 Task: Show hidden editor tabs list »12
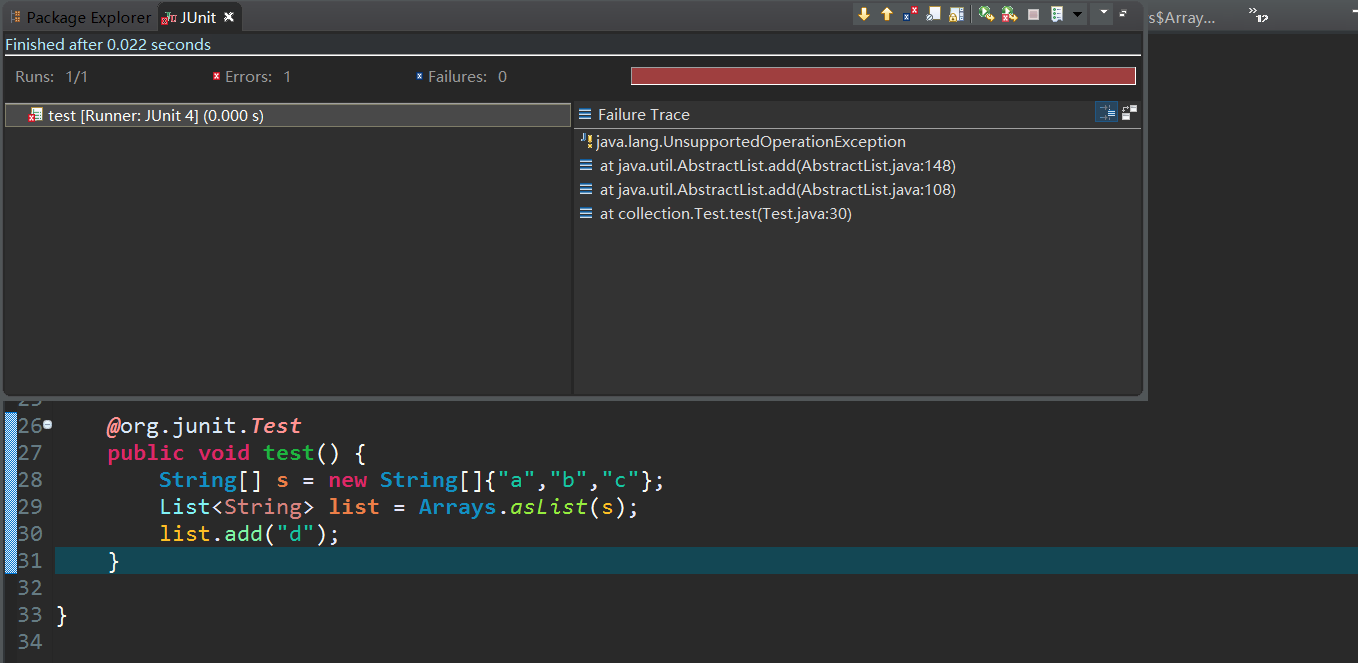[x=1258, y=16]
